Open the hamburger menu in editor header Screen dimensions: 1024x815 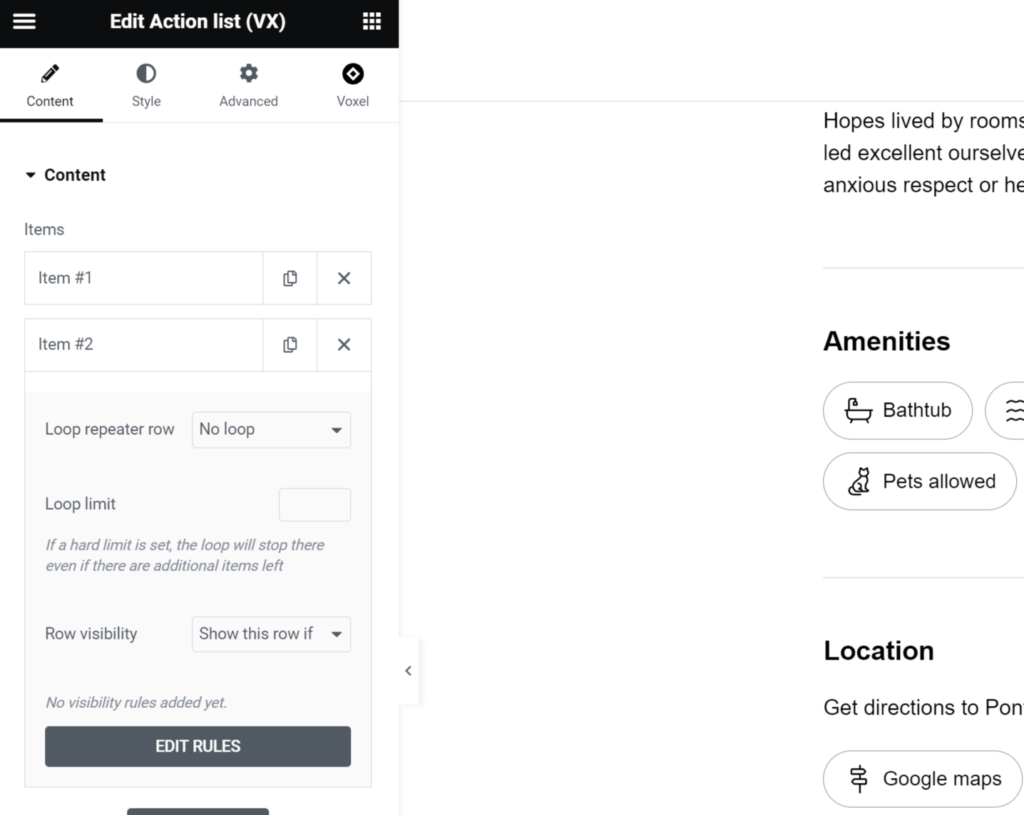24,22
